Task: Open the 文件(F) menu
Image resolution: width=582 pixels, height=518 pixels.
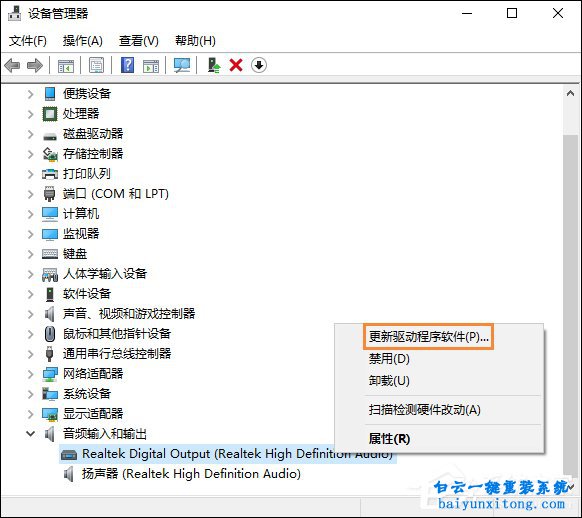Action: [27, 41]
